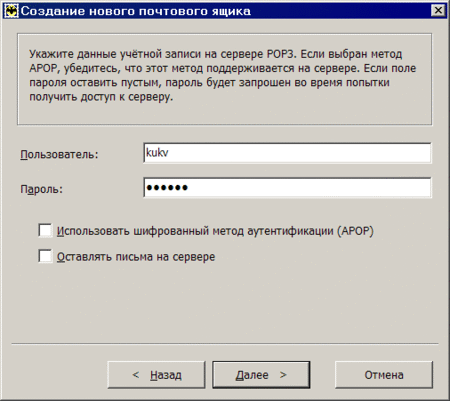
Task: Enable the encrypted authentication (APOP) checkbox
Action: pos(45,230)
